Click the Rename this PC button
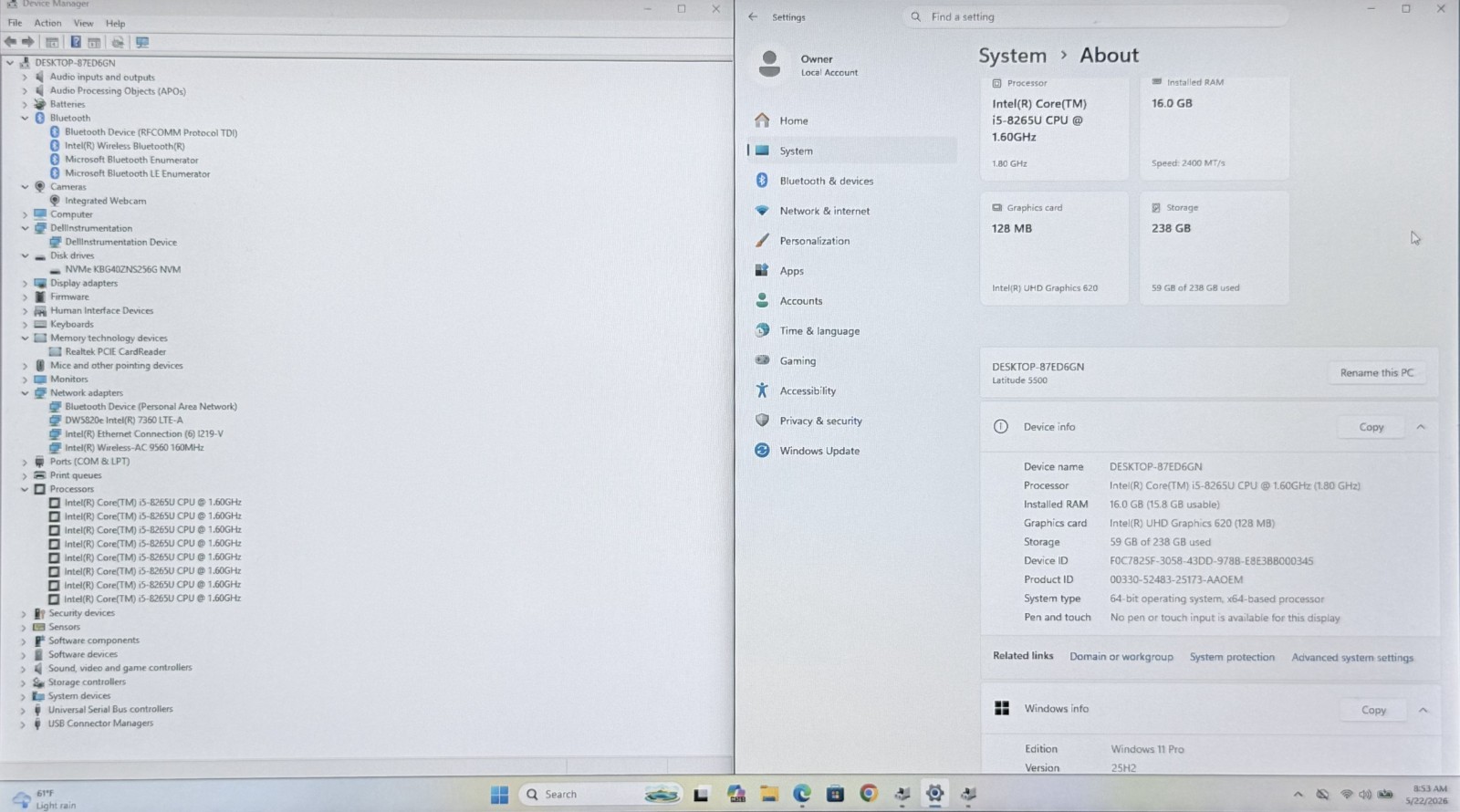This screenshot has width=1460, height=812. 1376,372
